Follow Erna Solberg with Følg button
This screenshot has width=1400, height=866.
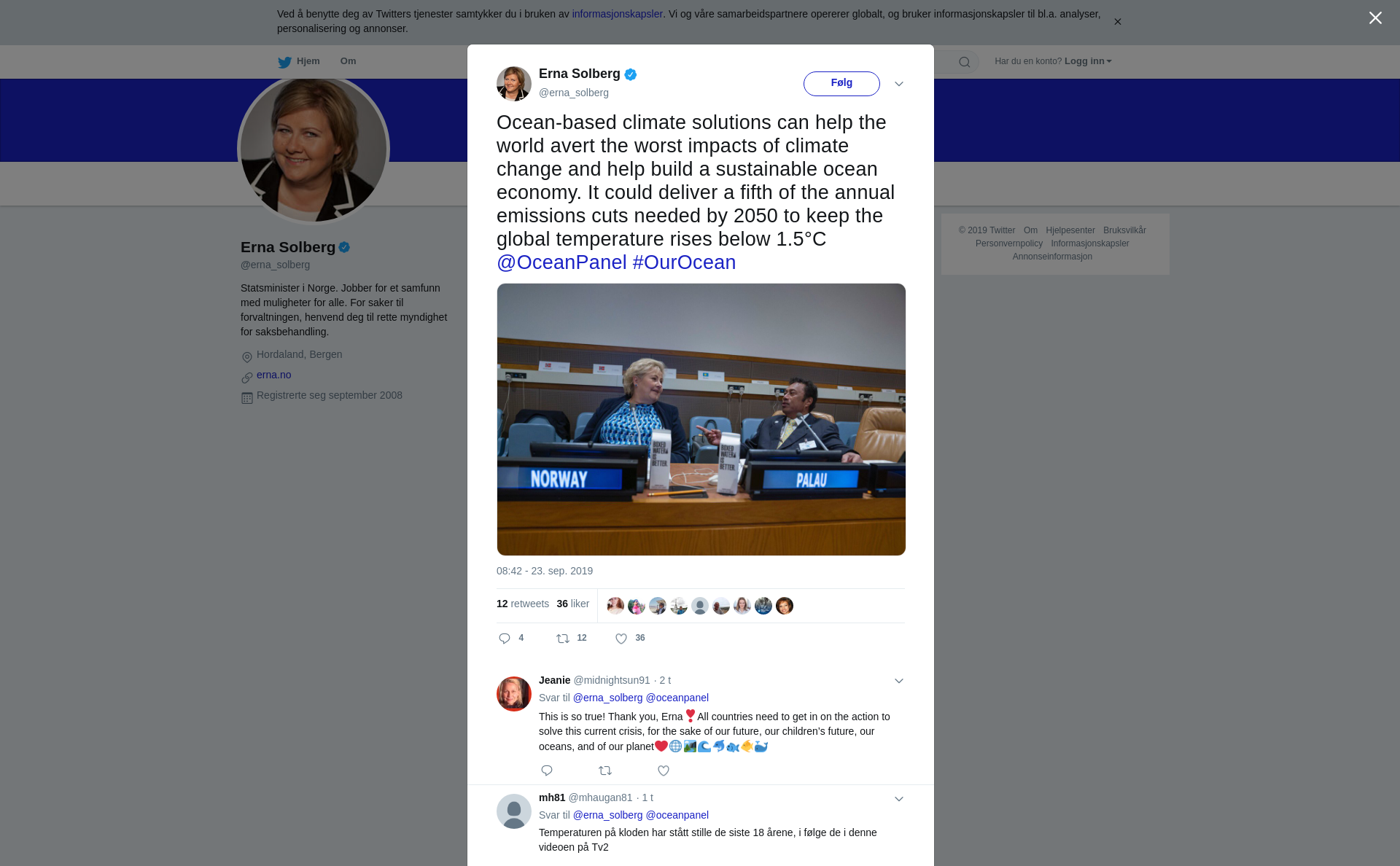841,83
